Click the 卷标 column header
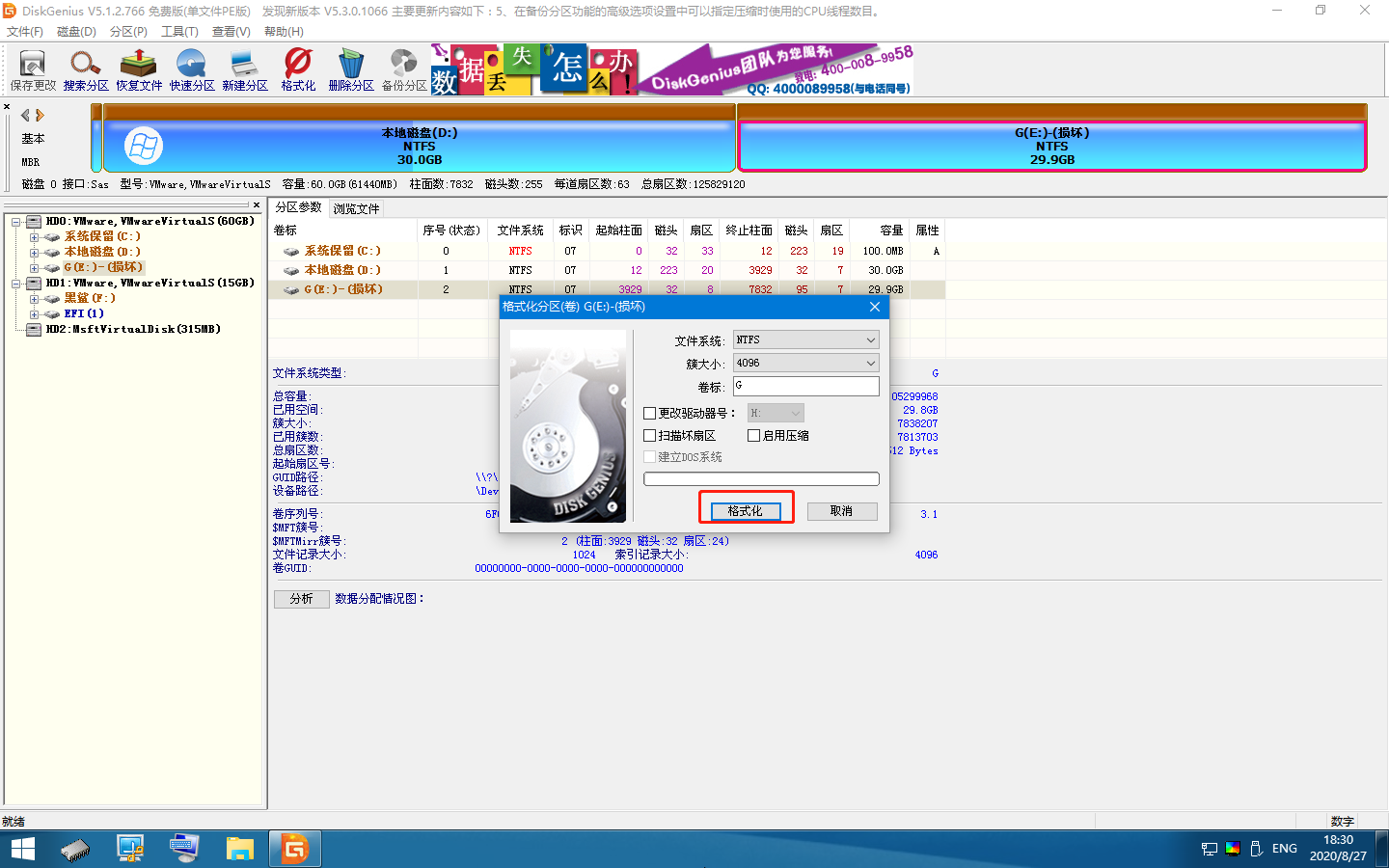The height and width of the screenshot is (868, 1389). click(x=343, y=231)
